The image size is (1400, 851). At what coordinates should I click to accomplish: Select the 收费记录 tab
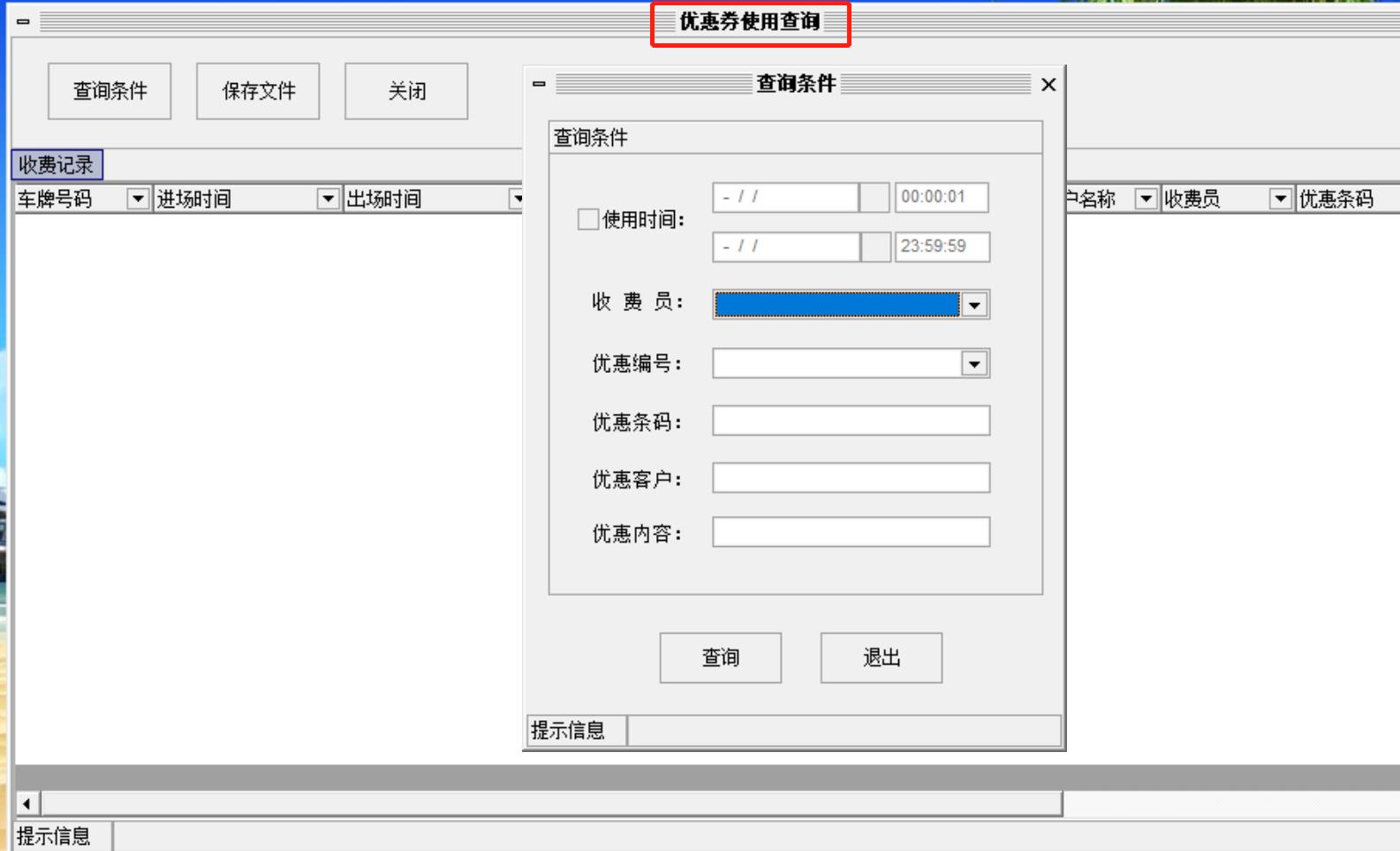(x=57, y=165)
